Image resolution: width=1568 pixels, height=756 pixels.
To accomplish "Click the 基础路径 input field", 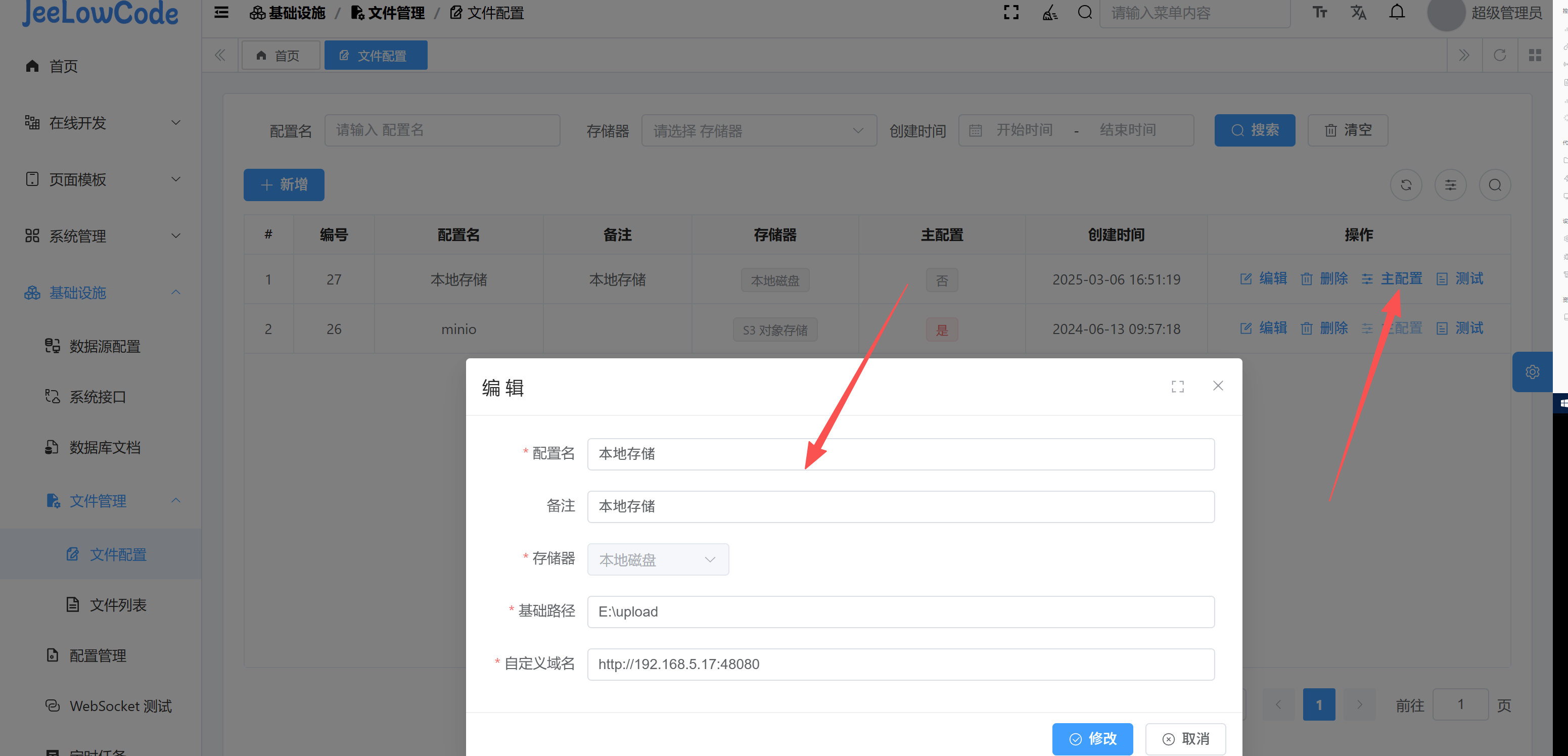I will [x=900, y=612].
